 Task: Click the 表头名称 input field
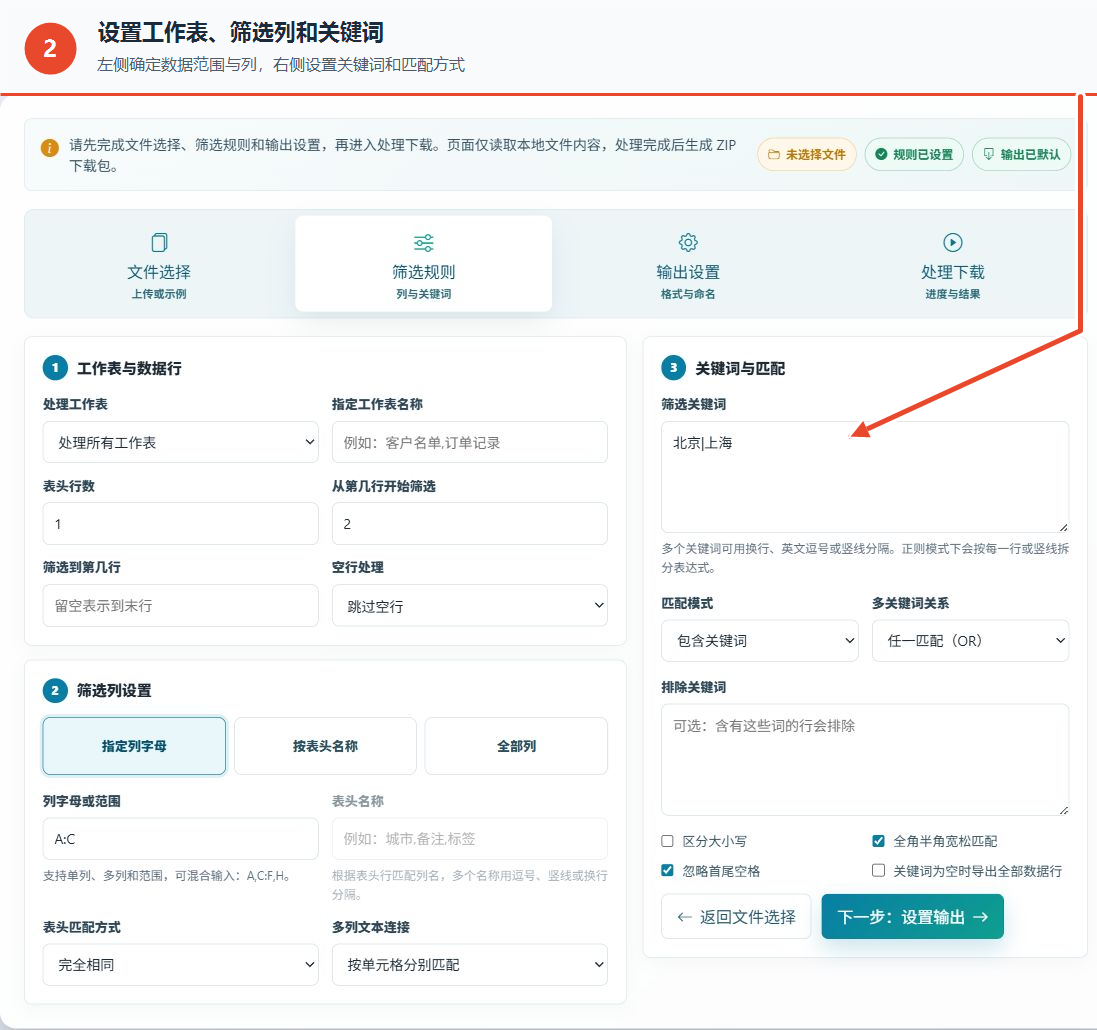(469, 839)
